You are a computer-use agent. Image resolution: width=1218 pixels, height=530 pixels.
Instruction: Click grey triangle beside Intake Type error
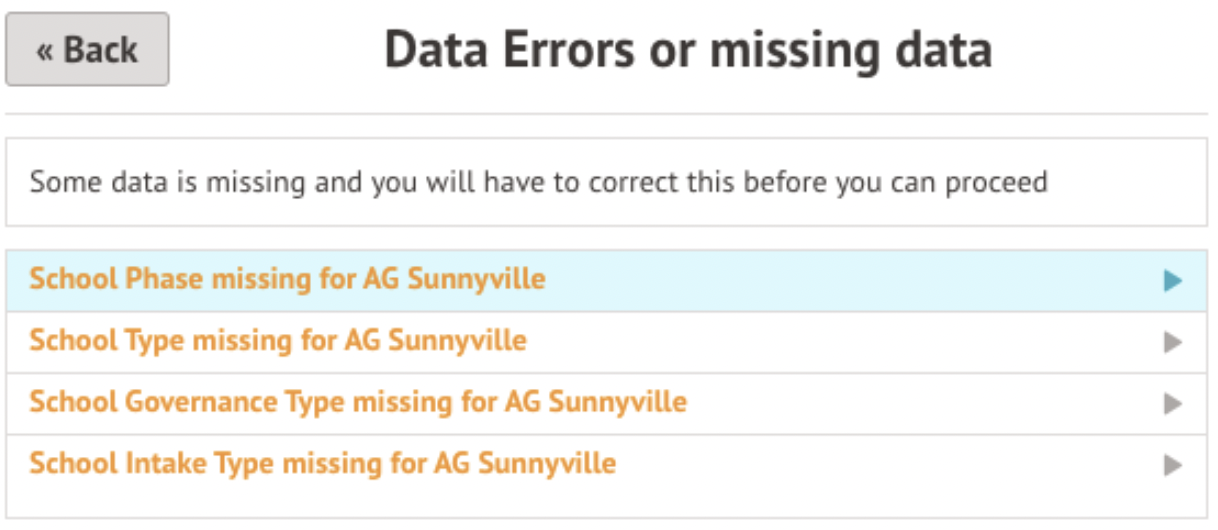click(x=1173, y=465)
